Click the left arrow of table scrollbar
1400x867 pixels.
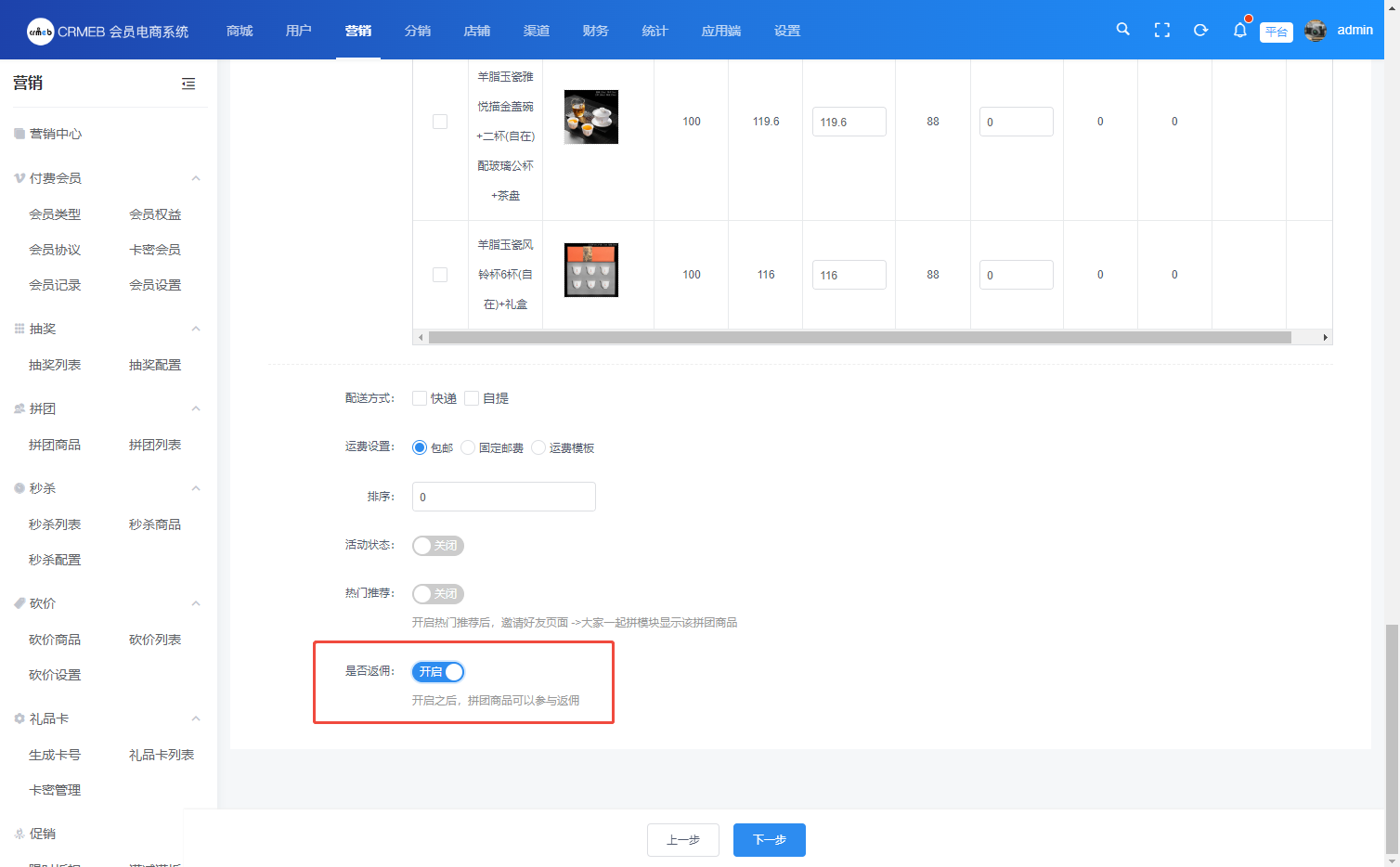(x=421, y=337)
